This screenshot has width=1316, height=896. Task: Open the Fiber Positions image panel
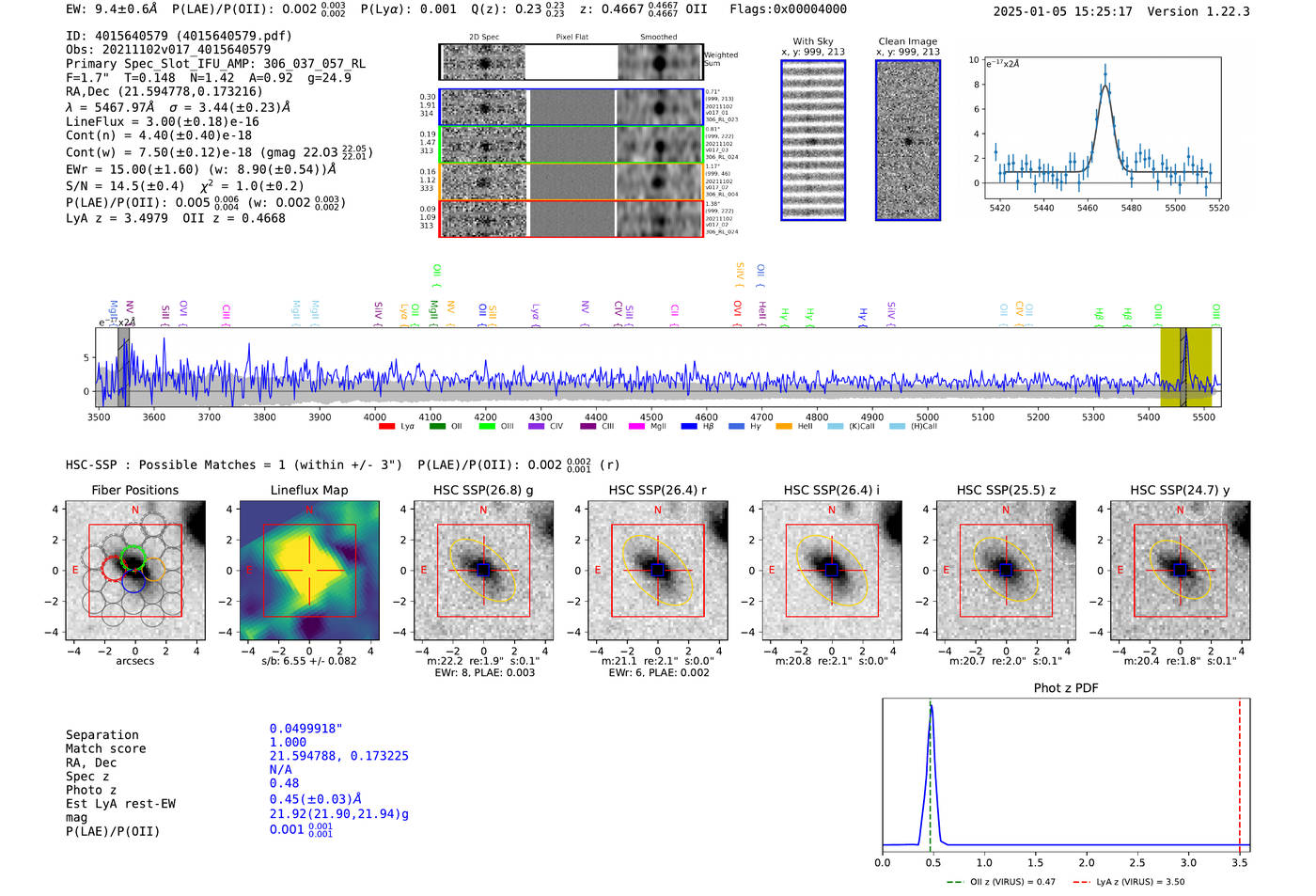(x=135, y=570)
